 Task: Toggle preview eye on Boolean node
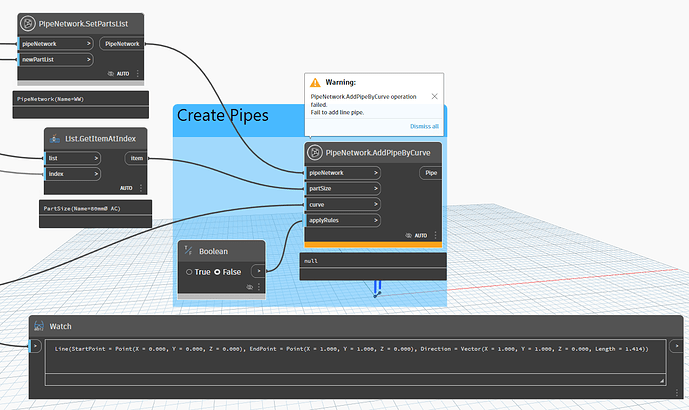pos(250,287)
